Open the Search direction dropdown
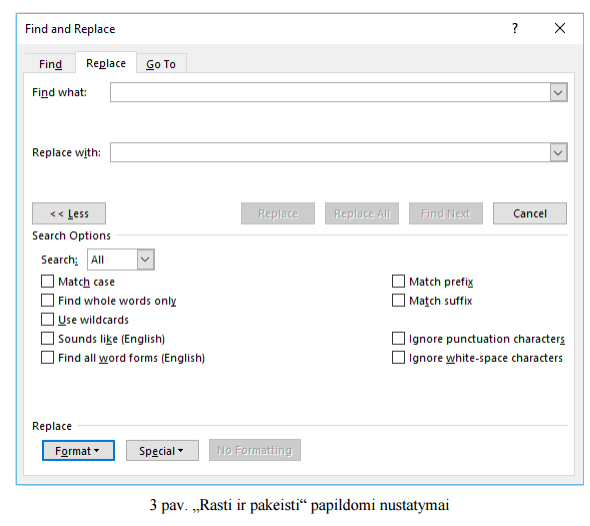 click(145, 260)
